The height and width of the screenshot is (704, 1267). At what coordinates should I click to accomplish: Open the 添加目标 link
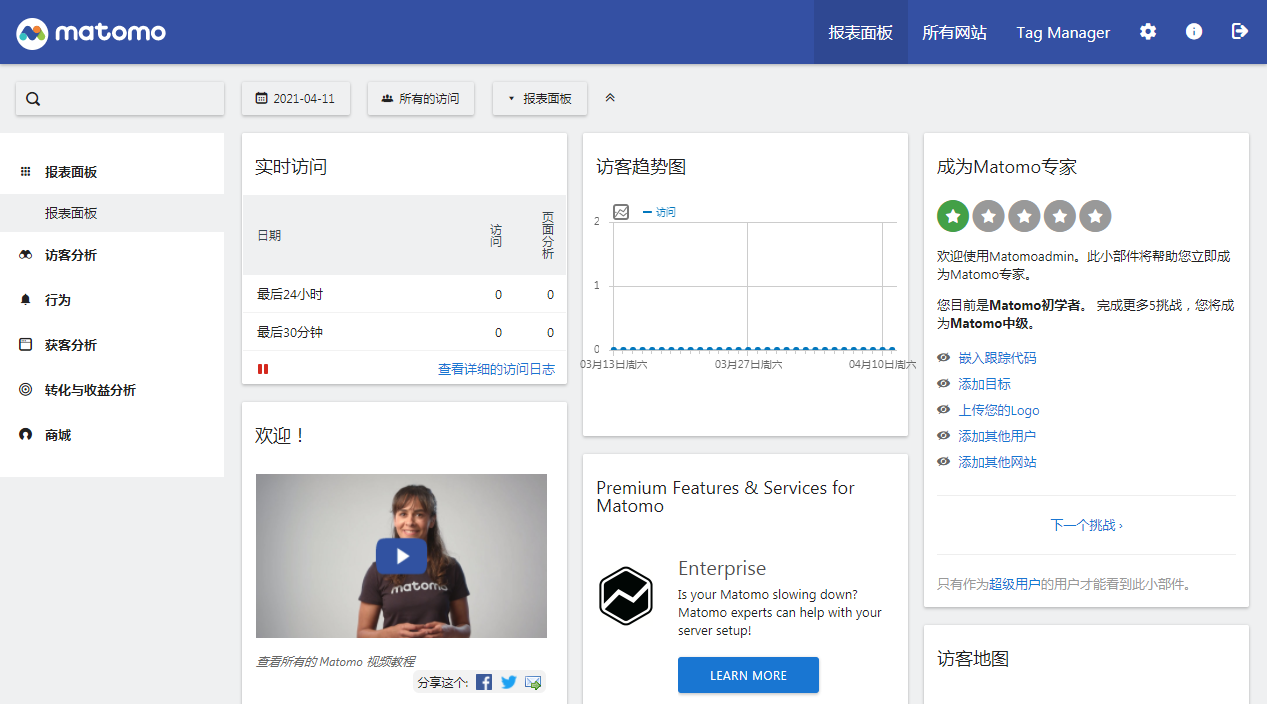point(985,384)
